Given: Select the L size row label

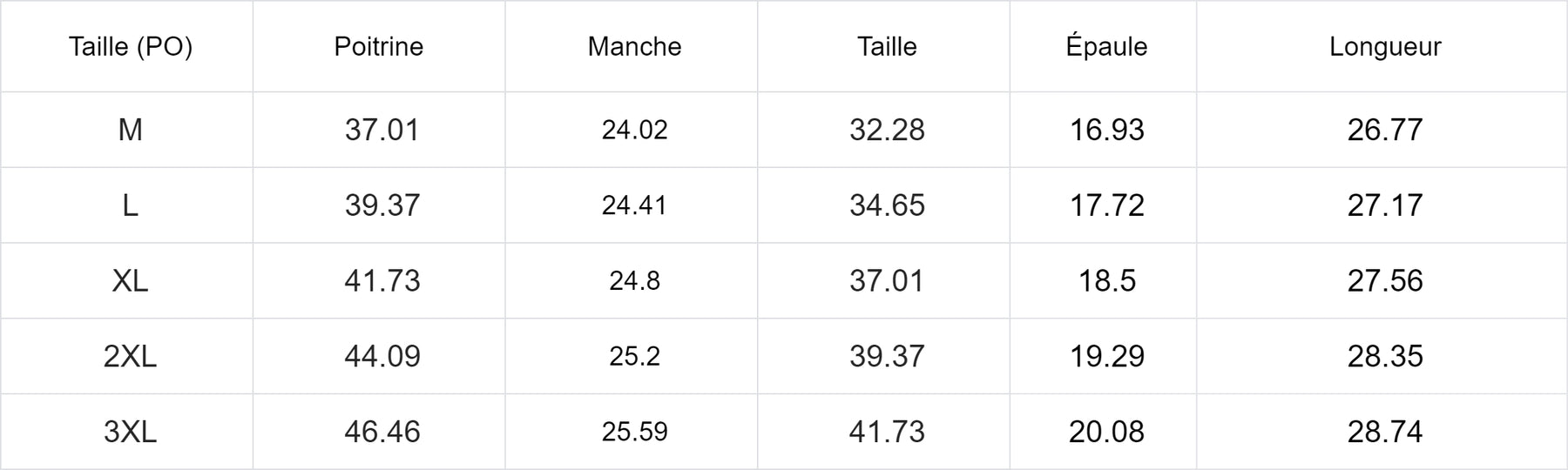Looking at the screenshot, I should [x=131, y=205].
